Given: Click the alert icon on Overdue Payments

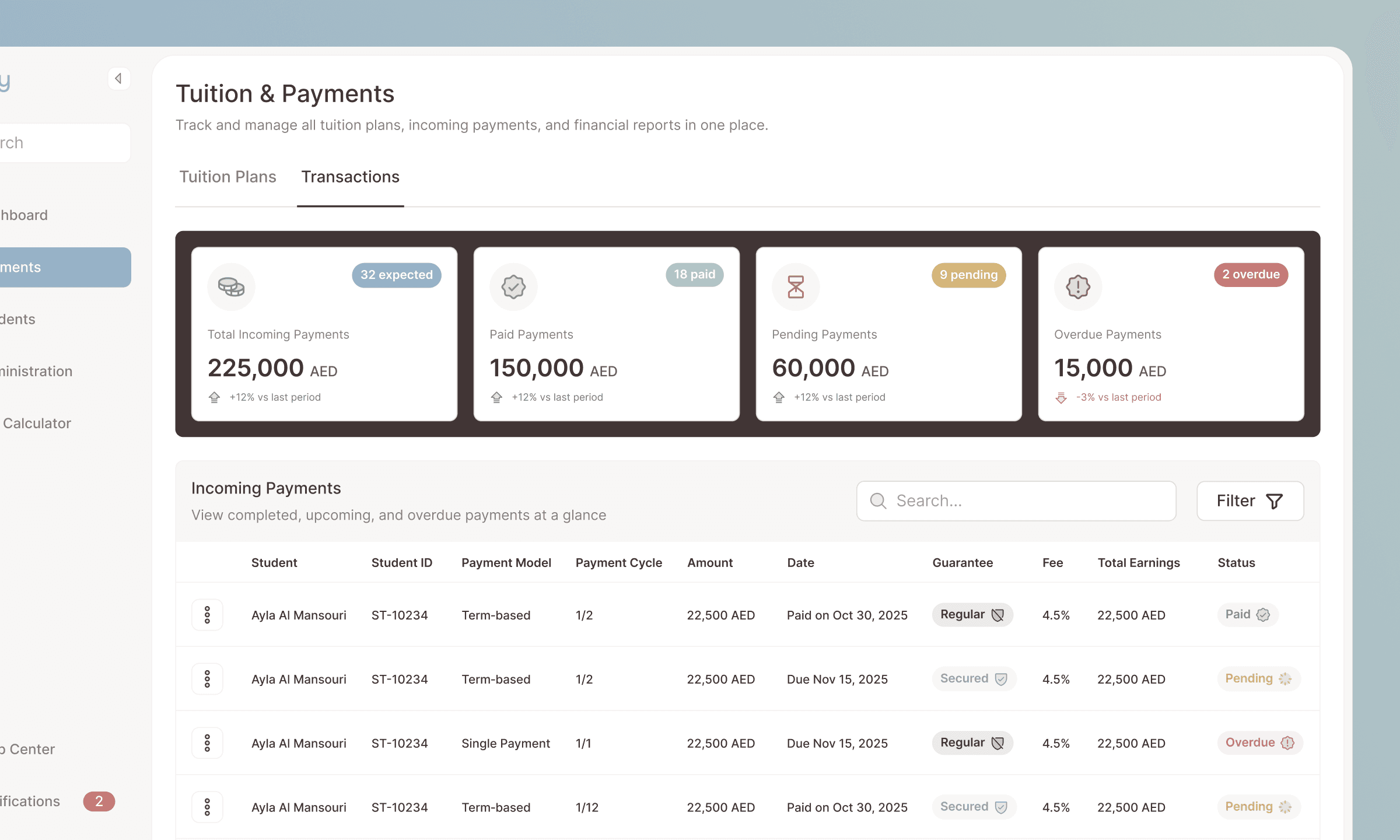Looking at the screenshot, I should [1078, 286].
